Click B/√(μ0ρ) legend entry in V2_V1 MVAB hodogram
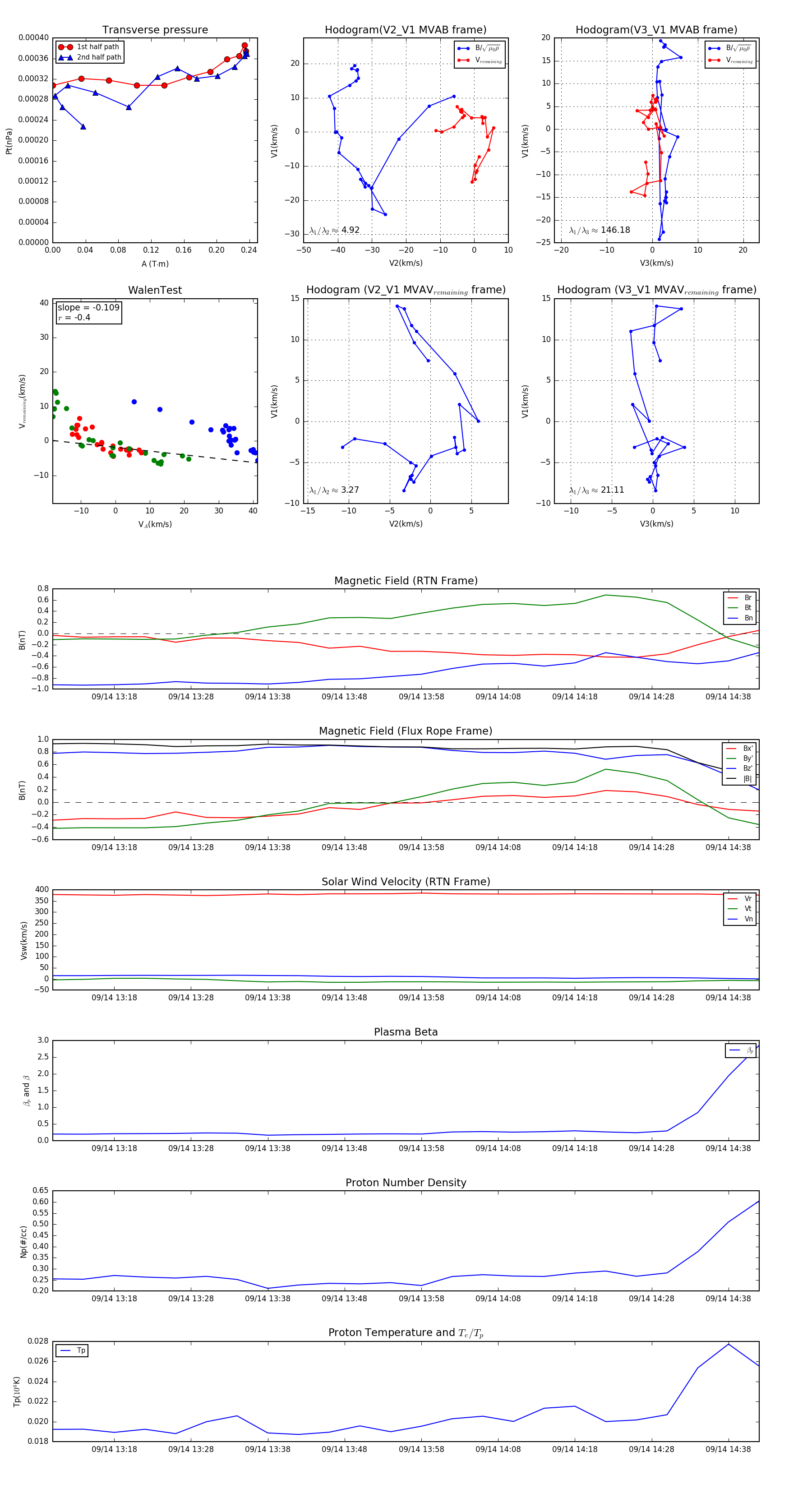The image size is (812, 1489). (x=480, y=49)
